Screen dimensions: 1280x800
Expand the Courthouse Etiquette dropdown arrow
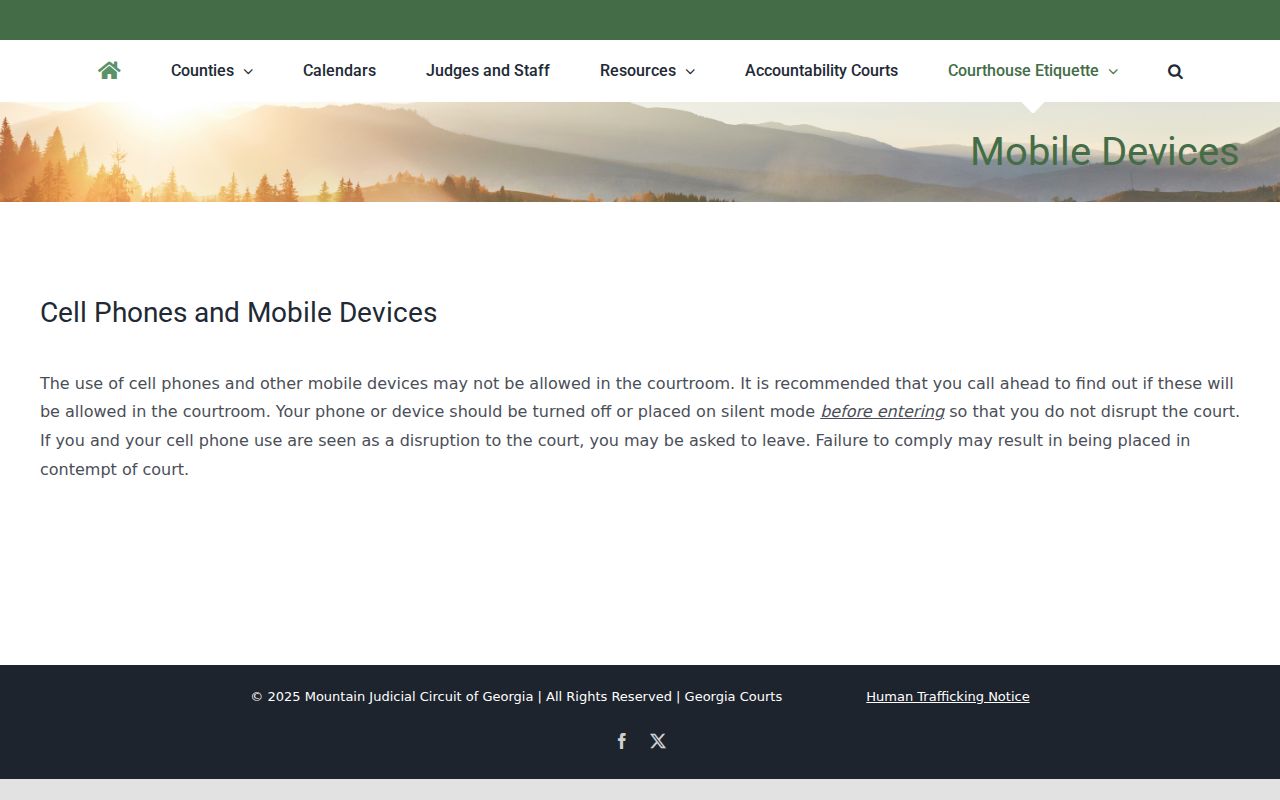click(1113, 71)
